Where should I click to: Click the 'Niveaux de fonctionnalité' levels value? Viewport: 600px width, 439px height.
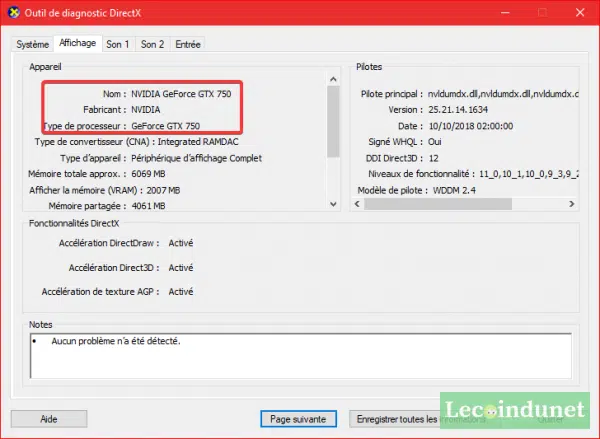[528, 174]
